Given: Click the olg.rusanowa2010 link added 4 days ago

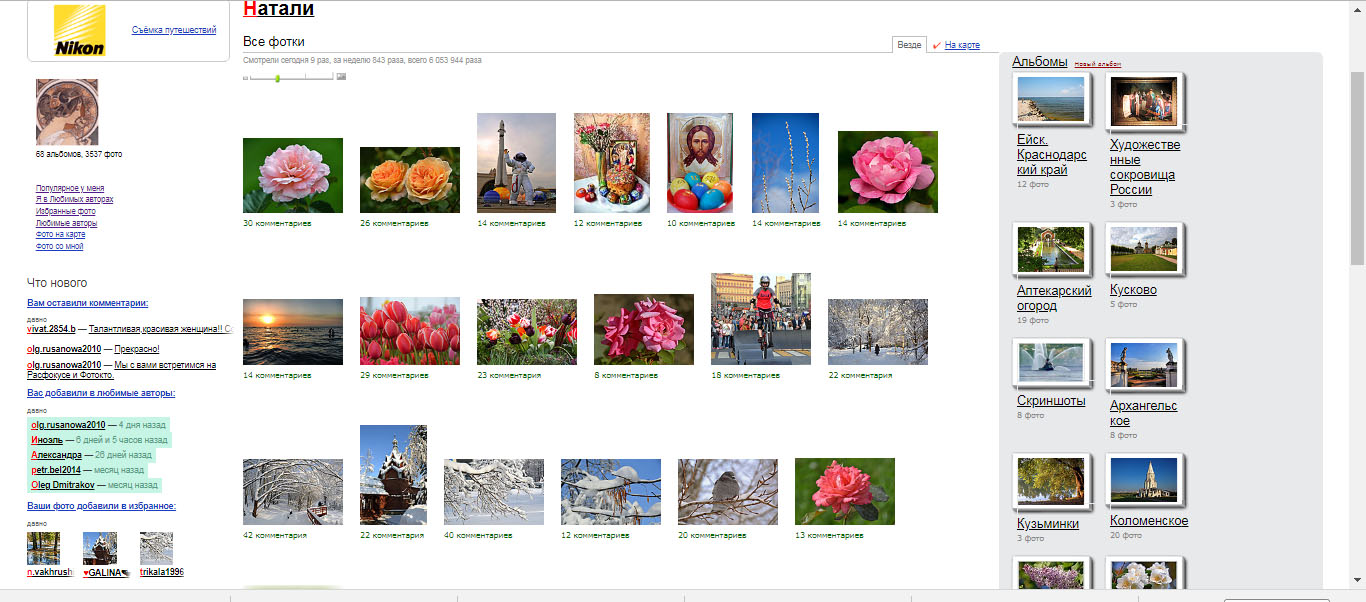Looking at the screenshot, I should 68,425.
